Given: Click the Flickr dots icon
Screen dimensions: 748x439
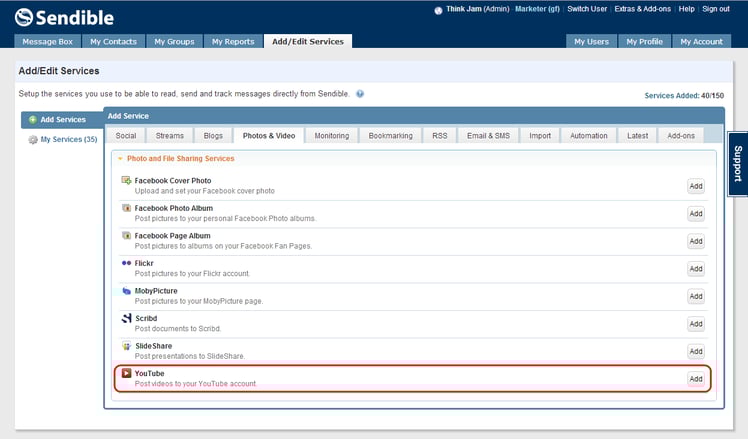Looking at the screenshot, I should pyautogui.click(x=126, y=263).
